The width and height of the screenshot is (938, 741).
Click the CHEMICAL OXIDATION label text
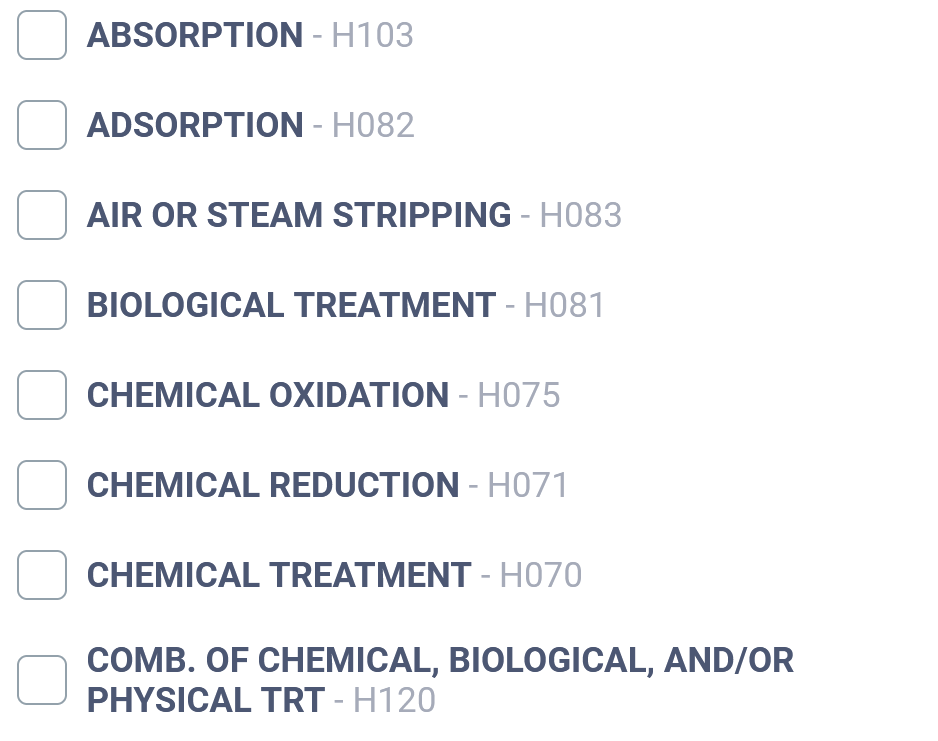267,395
